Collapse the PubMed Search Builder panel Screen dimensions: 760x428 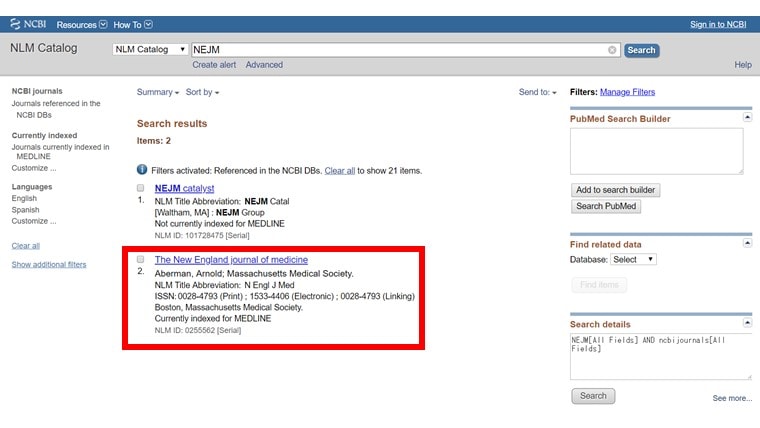pyautogui.click(x=747, y=117)
